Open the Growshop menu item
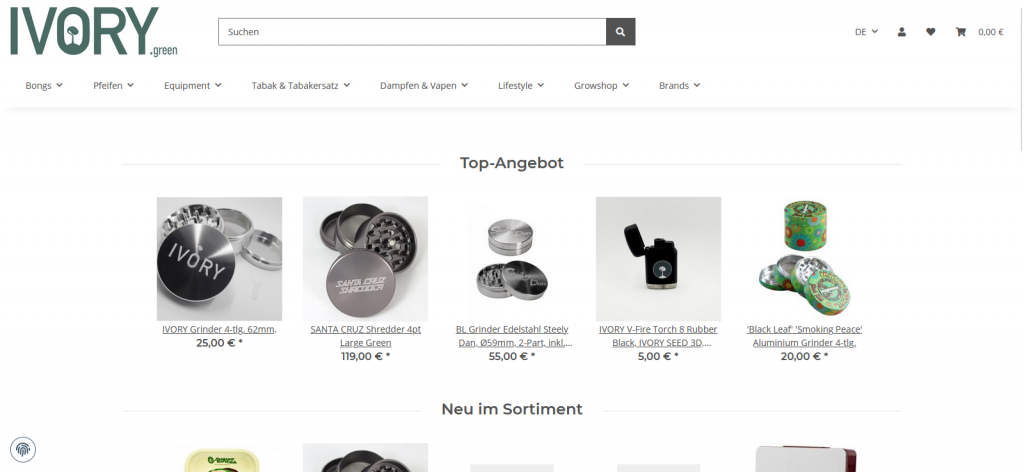Image resolution: width=1024 pixels, height=472 pixels. (601, 86)
